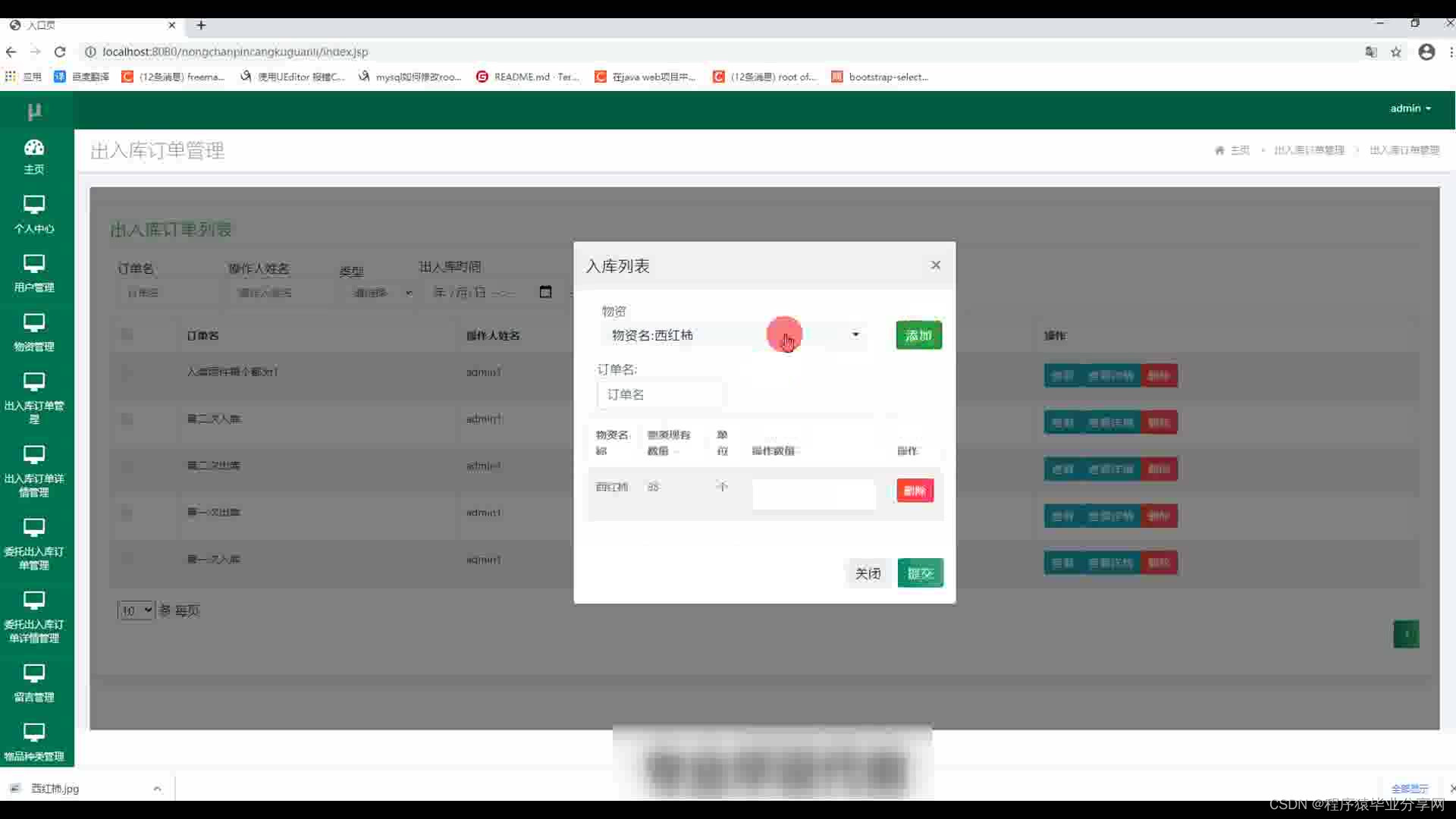This screenshot has height=819, width=1456.
Task: Go to 物资管理 sidebar icon
Action: 34,323
